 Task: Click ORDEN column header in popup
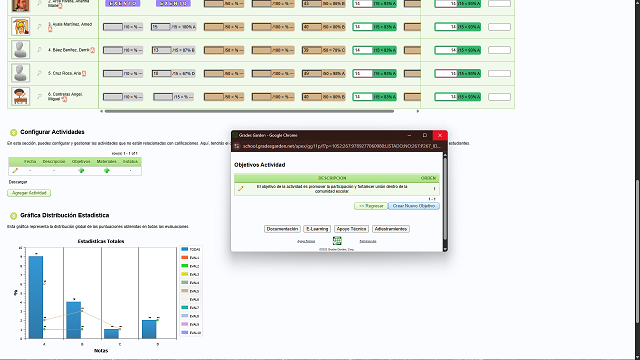pos(428,178)
